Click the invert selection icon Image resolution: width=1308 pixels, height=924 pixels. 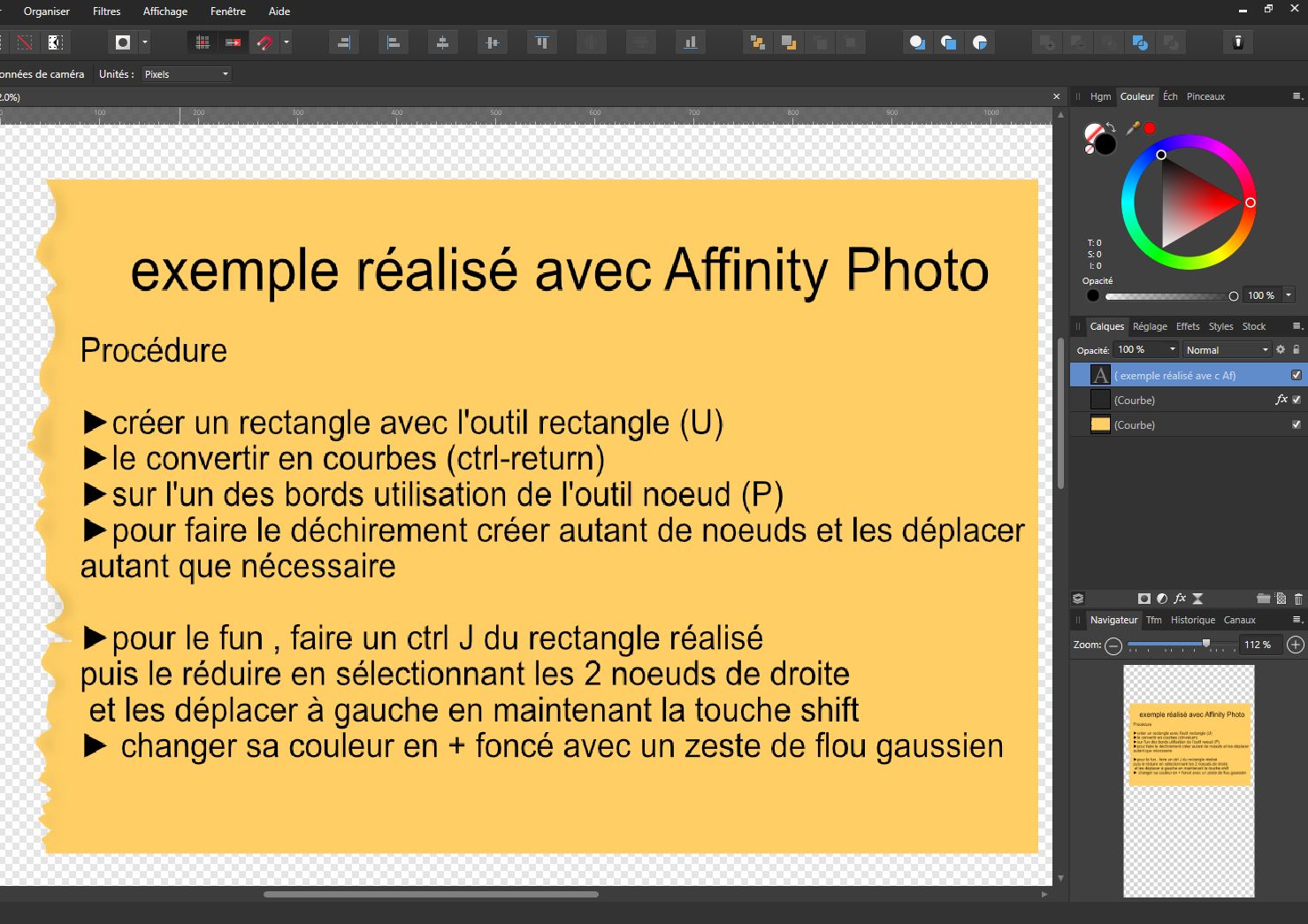point(55,42)
